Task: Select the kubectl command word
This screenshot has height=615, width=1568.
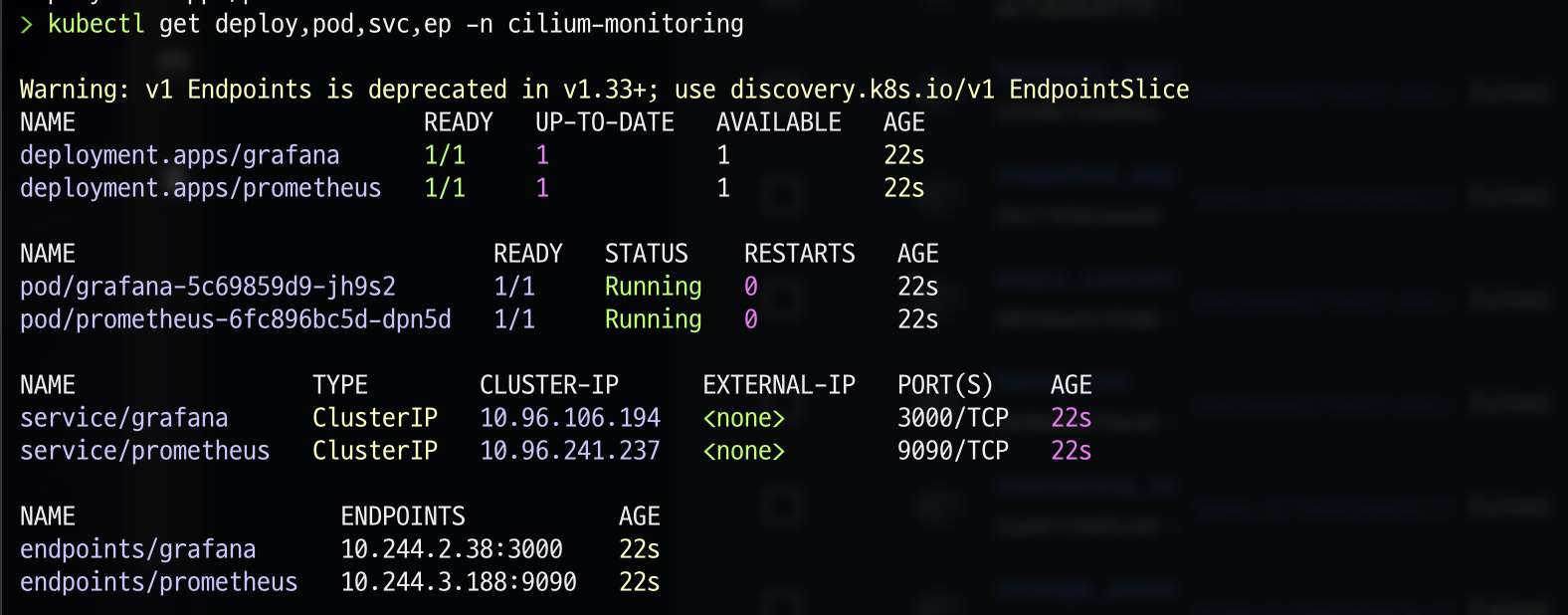Action: tap(96, 24)
